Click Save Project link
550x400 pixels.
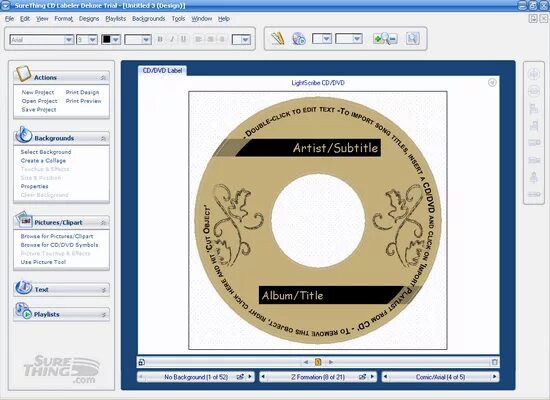click(39, 110)
